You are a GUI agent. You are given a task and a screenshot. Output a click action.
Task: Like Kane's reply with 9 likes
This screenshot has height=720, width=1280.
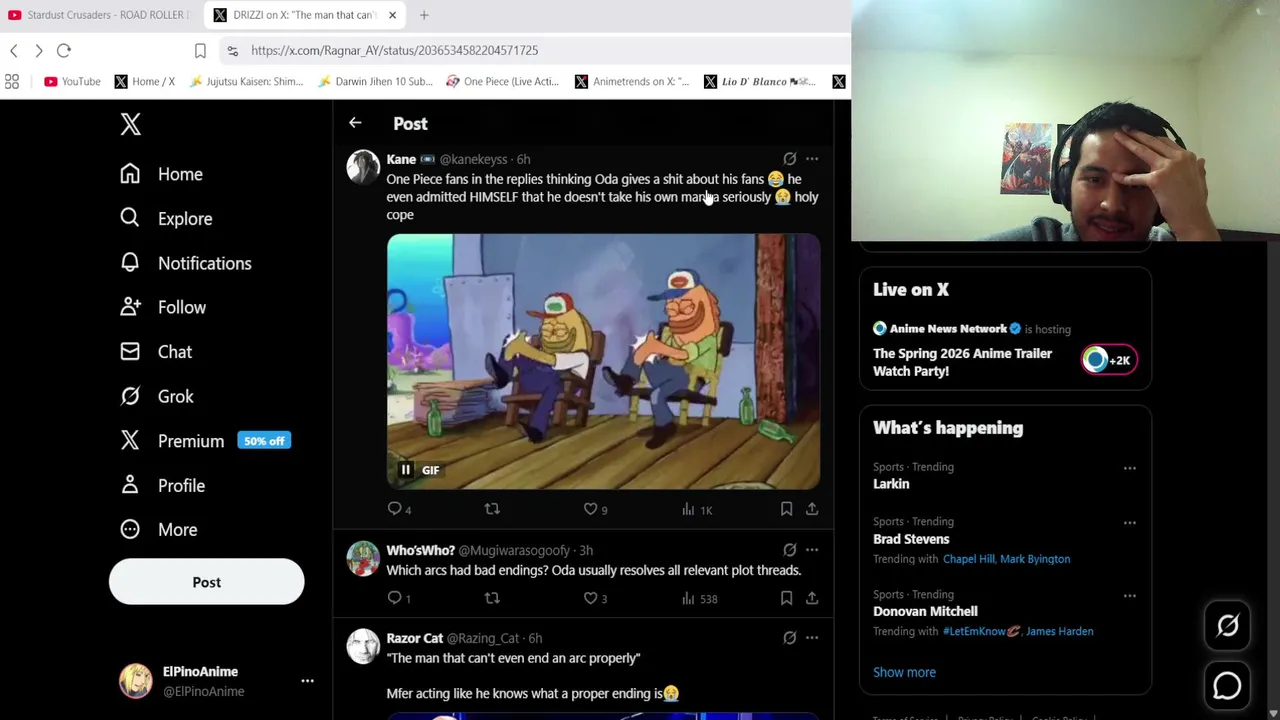(x=595, y=509)
